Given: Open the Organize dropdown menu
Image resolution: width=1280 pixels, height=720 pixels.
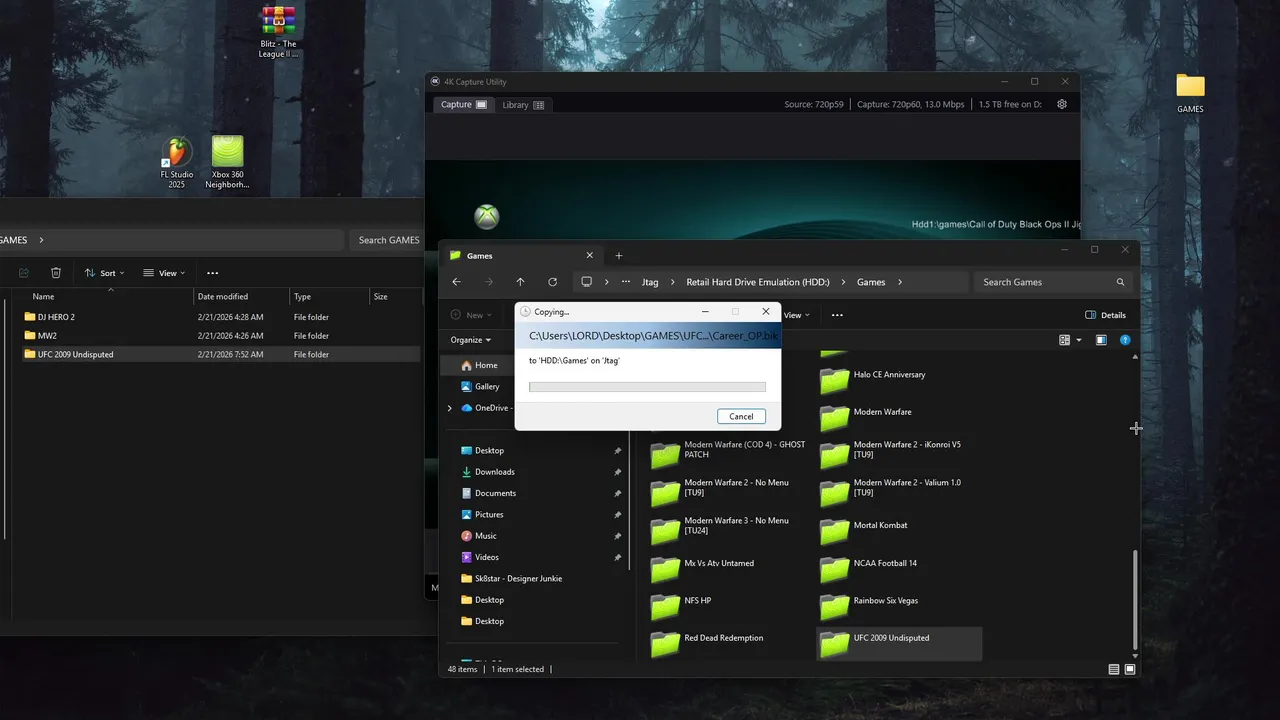Looking at the screenshot, I should click(470, 340).
